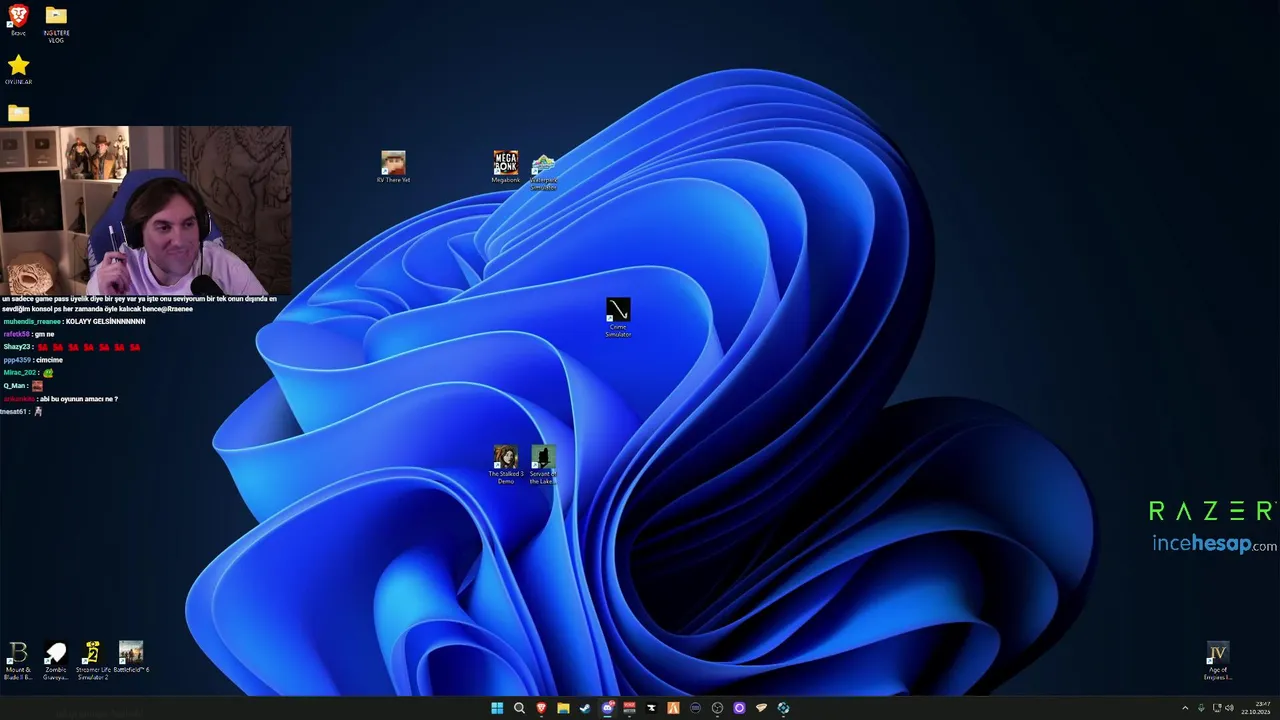Open the dark round taskbar app icon

(x=695, y=708)
